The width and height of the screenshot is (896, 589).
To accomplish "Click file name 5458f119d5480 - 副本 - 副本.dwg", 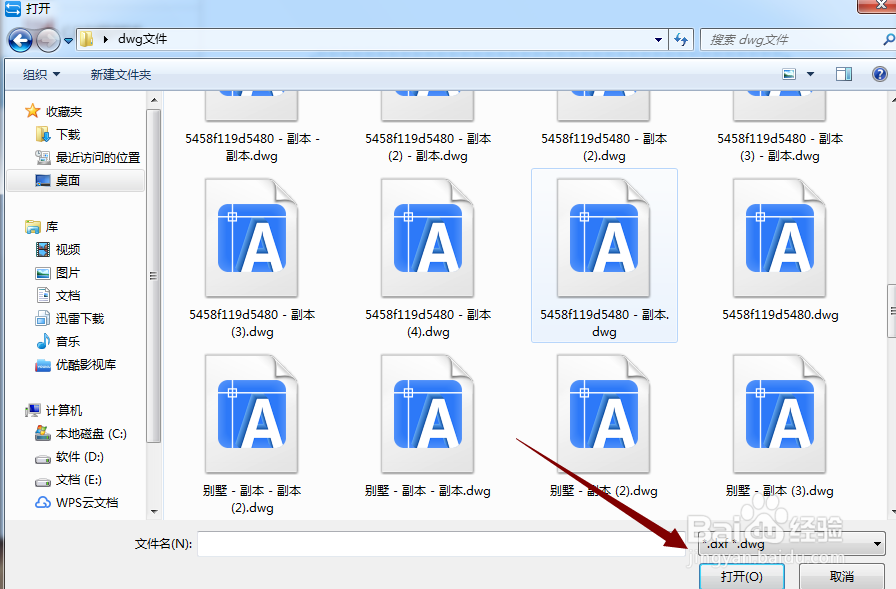I will click(x=252, y=147).
